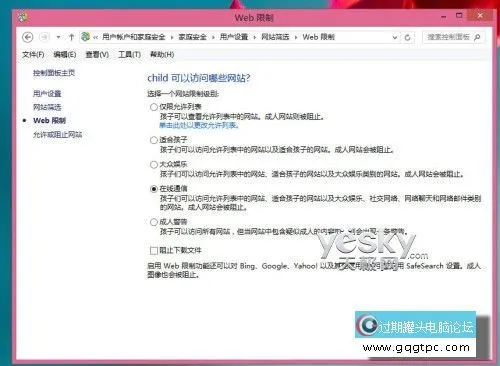Expand chevron after 网站筛选 breadcrumb
Screen dimensions: 500x366
[x=296, y=37]
